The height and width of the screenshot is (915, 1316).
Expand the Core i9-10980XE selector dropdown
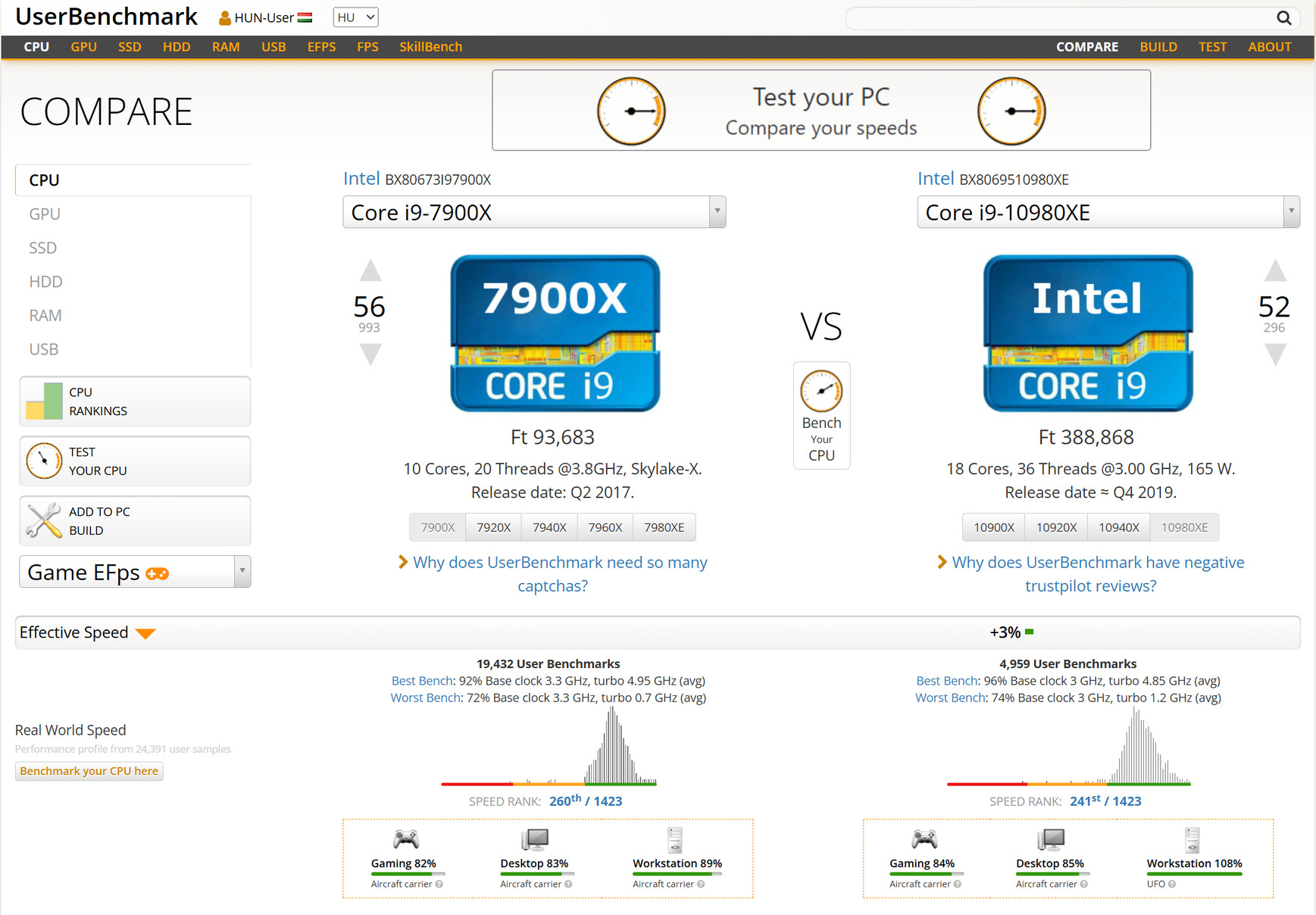pos(1291,212)
